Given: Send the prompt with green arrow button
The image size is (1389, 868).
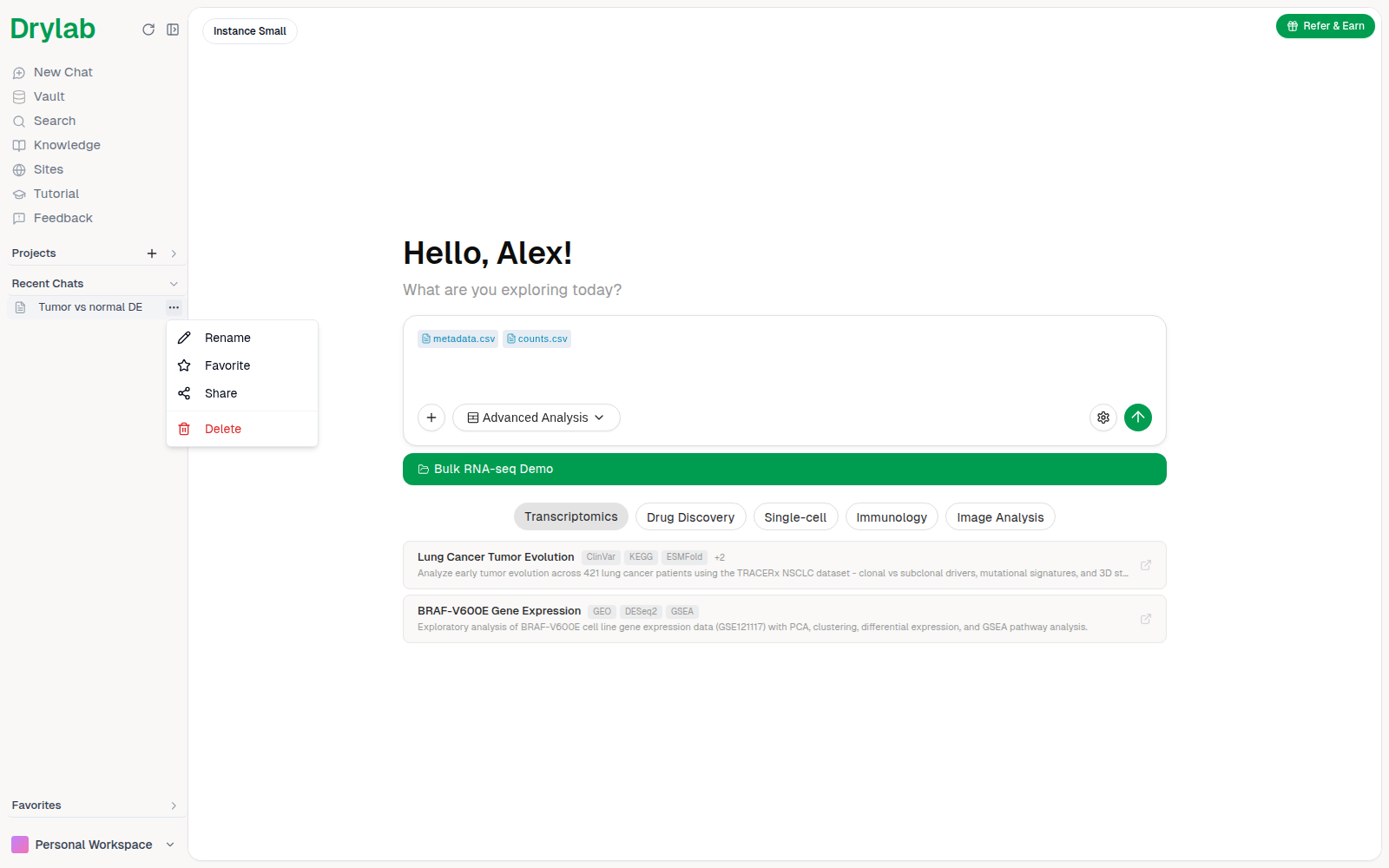Looking at the screenshot, I should click(1138, 418).
